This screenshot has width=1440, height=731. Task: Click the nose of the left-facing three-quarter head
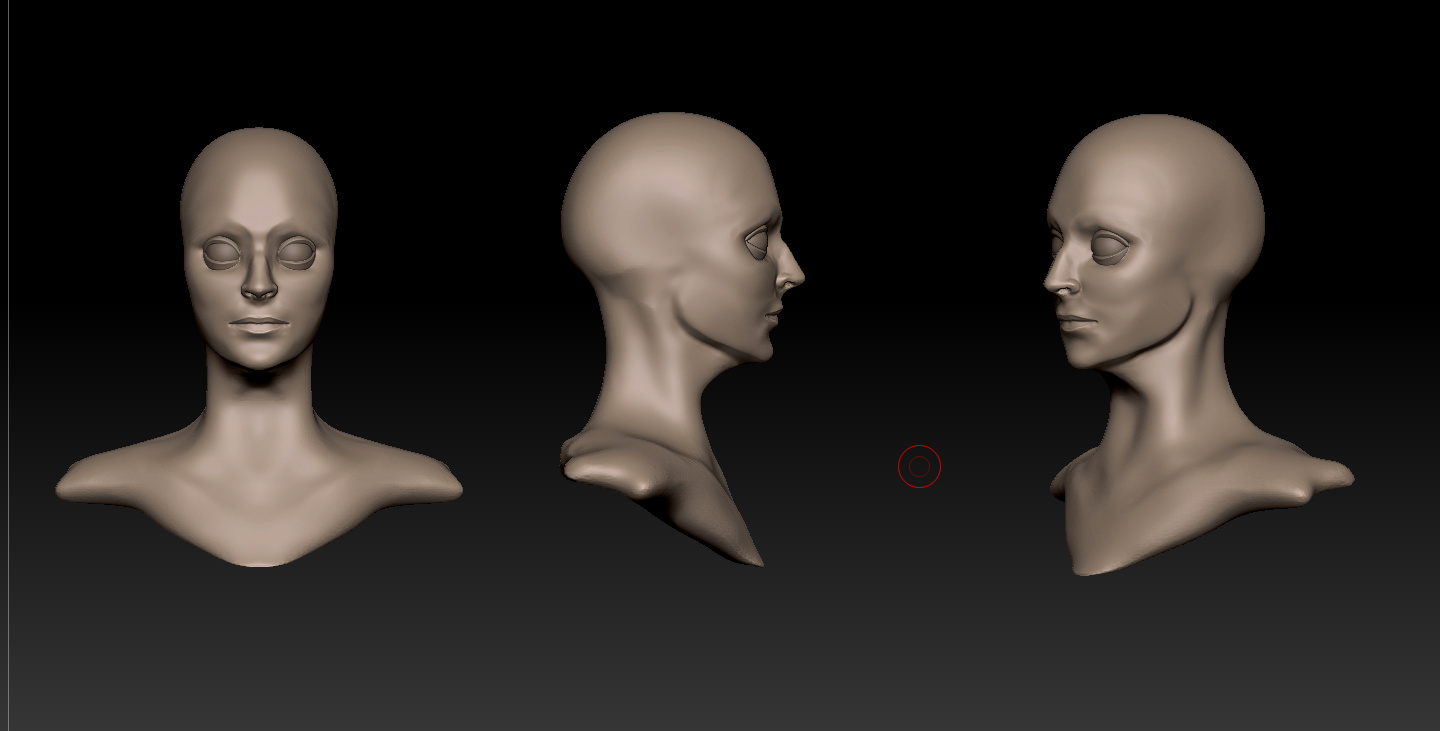click(1058, 280)
